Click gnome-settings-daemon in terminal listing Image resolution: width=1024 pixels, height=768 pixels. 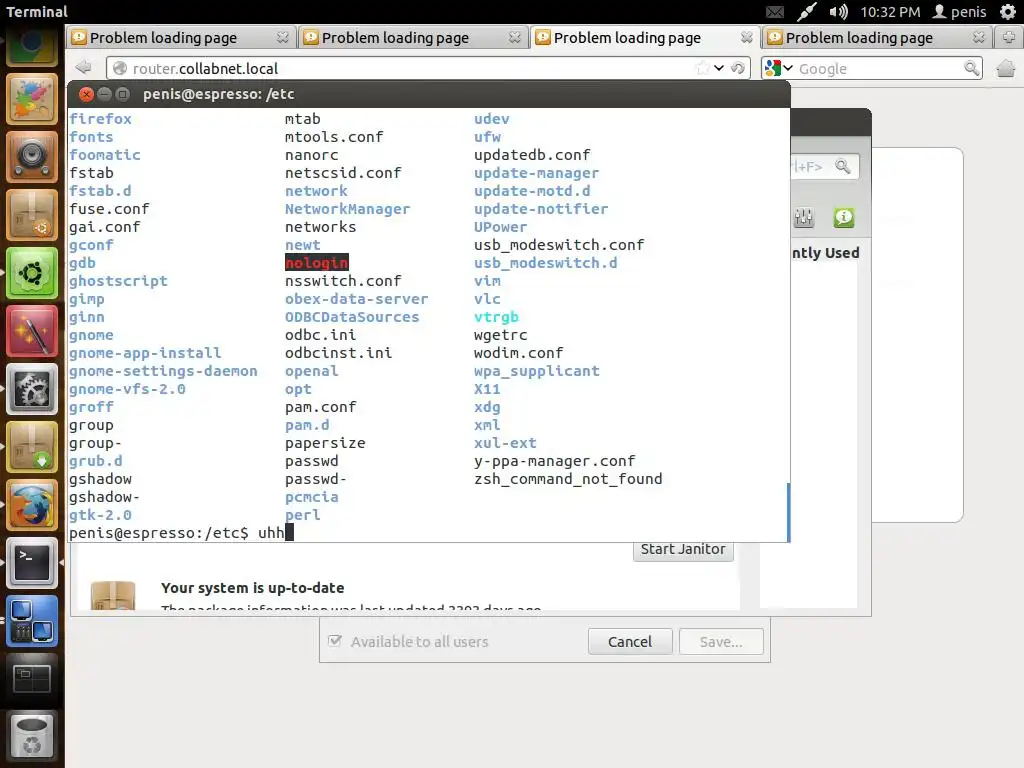click(163, 371)
